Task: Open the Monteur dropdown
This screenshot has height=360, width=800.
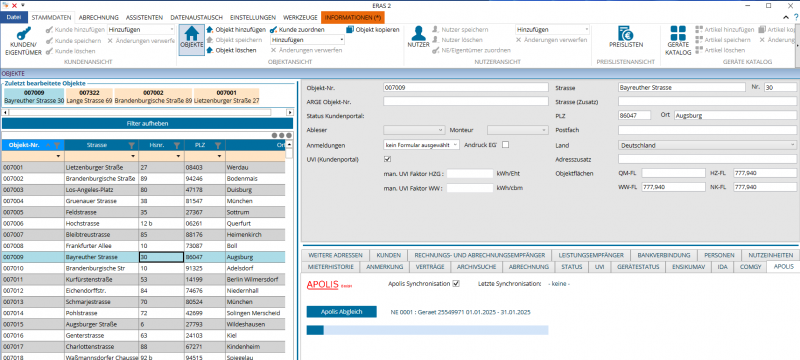Action: pyautogui.click(x=517, y=130)
